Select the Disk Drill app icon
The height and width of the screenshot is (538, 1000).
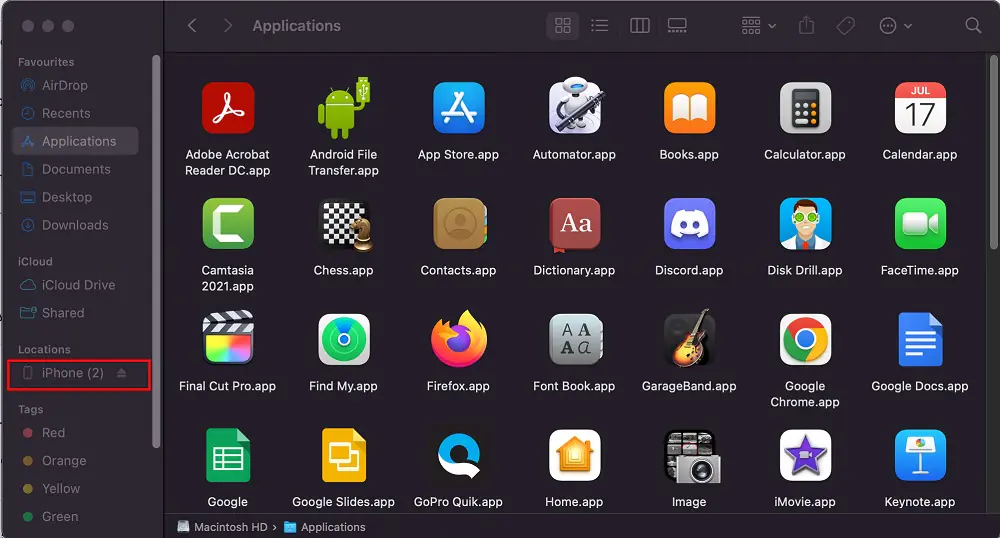[805, 223]
